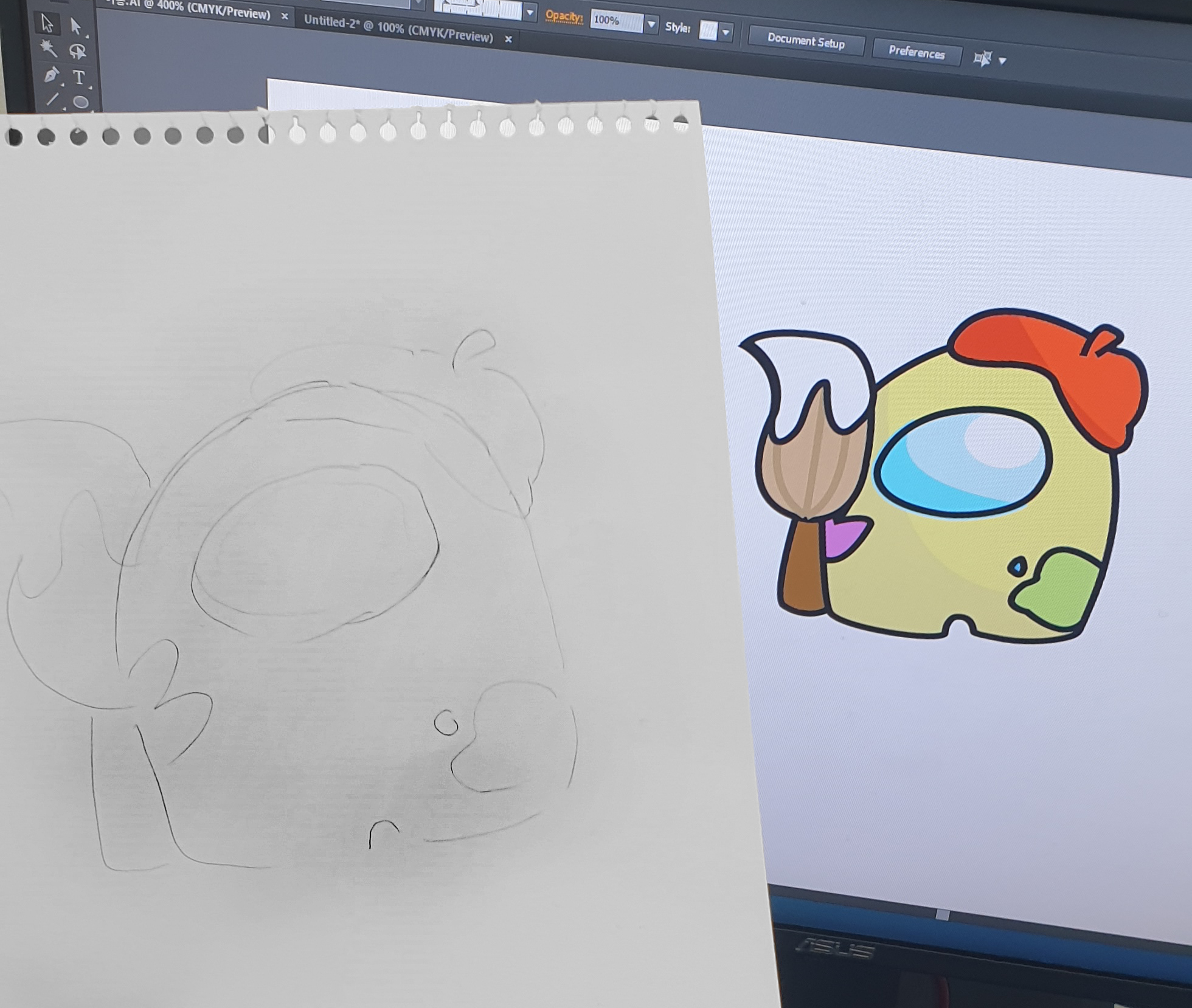Viewport: 1192px width, 1008px height.
Task: Click the align-to-selection icon next to Preferences
Action: click(982, 59)
